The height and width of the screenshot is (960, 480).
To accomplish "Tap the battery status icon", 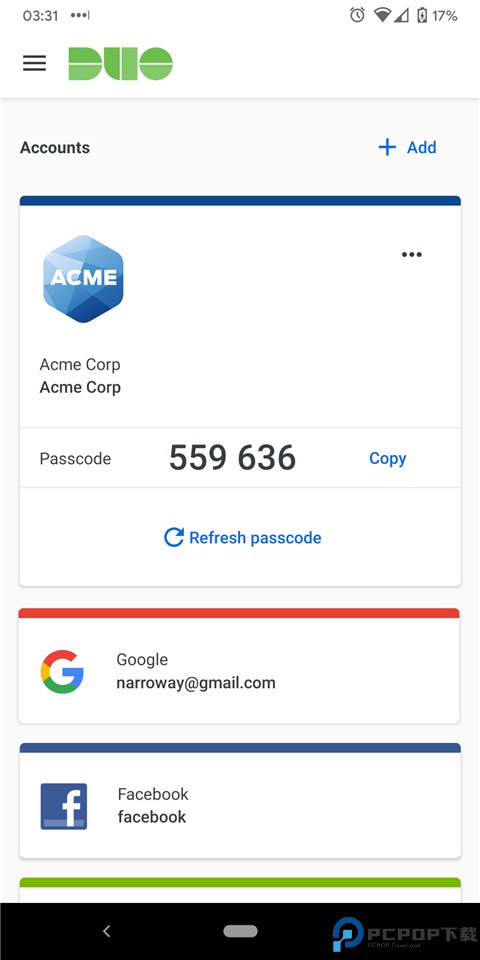I will [422, 15].
